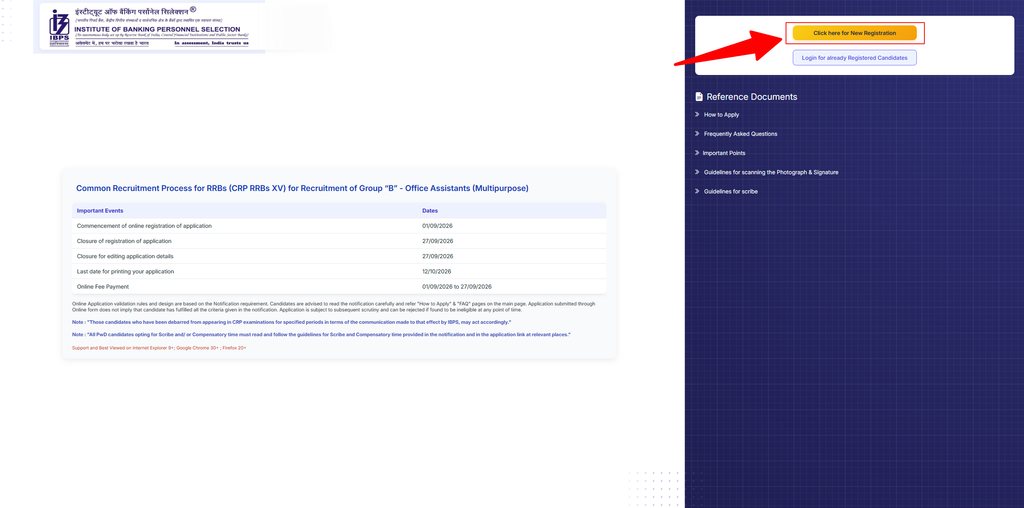This screenshot has height=508, width=1024.
Task: Click the date 01/09/2026 for commencement
Action: click(438, 226)
